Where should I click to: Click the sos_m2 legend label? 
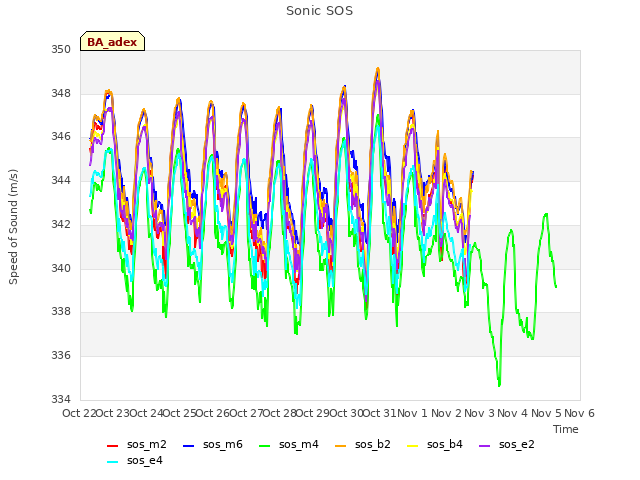point(147,444)
